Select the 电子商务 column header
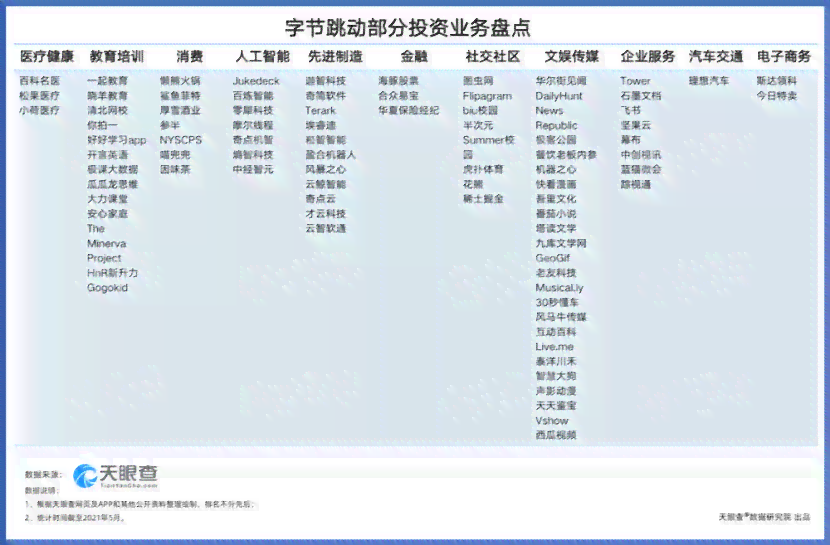This screenshot has width=830, height=545. (x=783, y=56)
